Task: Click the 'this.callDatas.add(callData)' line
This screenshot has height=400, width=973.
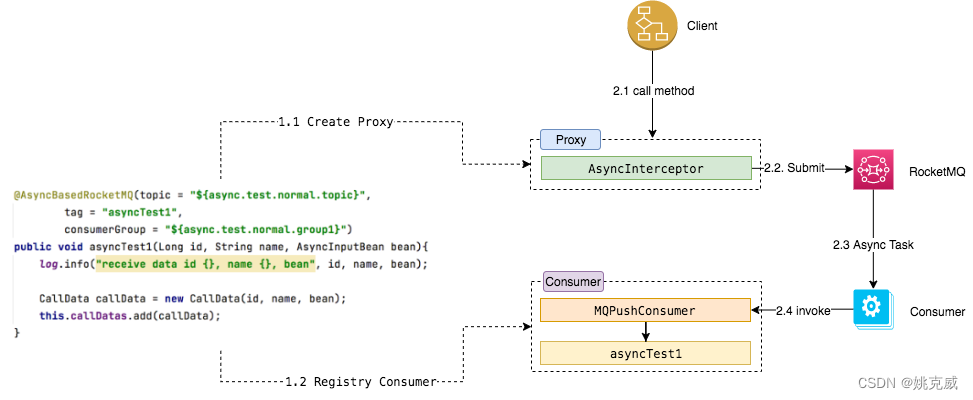Action: [130, 316]
